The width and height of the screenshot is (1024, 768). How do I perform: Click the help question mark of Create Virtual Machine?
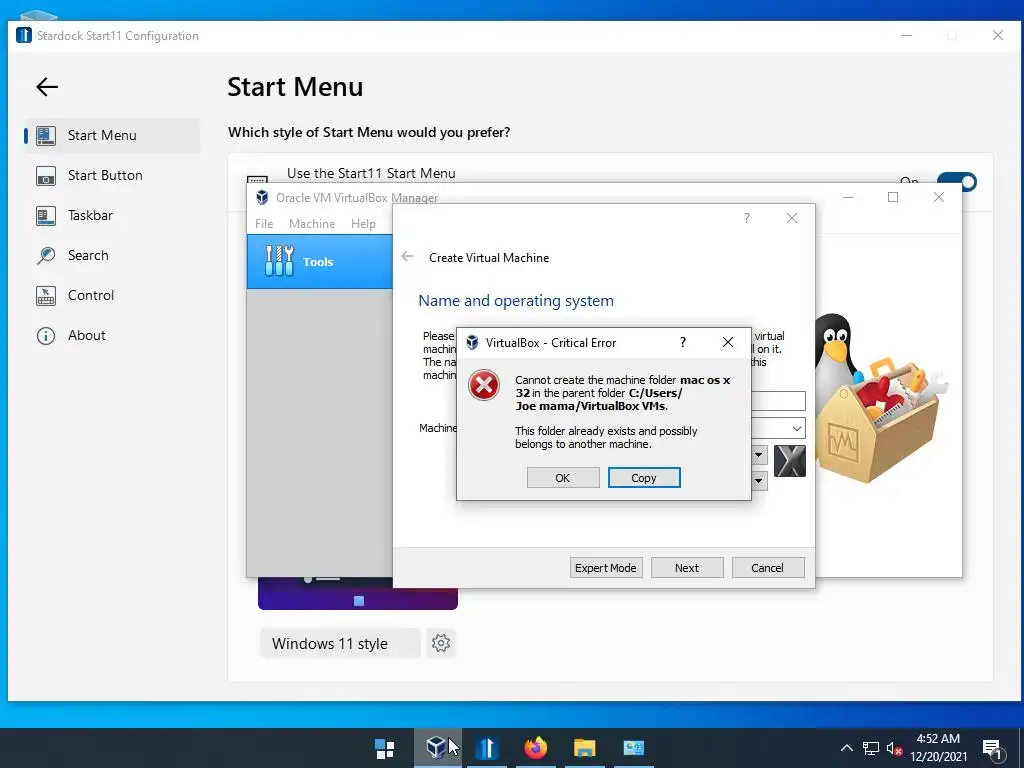tap(746, 218)
